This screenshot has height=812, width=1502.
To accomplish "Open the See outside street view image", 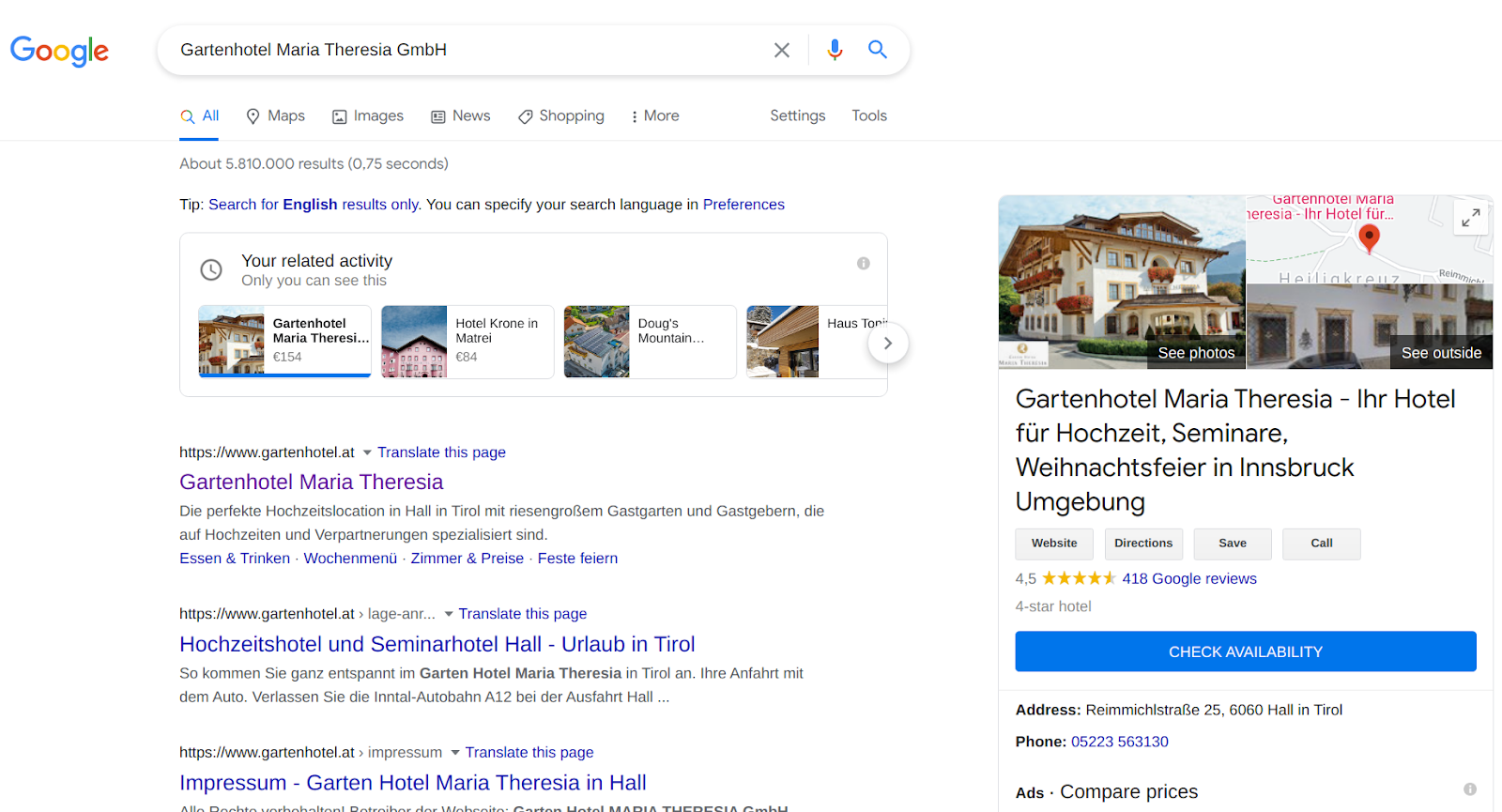I will pyautogui.click(x=1370, y=327).
